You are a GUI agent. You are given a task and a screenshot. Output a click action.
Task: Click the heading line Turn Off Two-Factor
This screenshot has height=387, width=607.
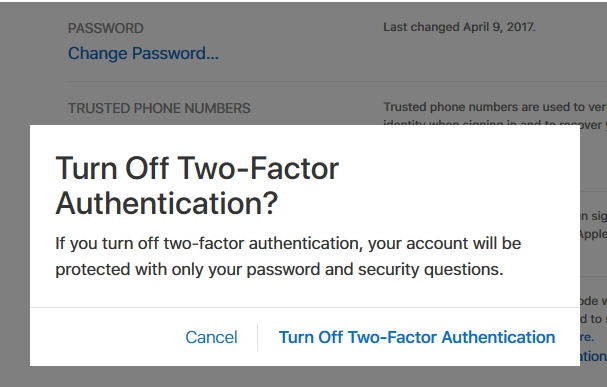(x=197, y=168)
